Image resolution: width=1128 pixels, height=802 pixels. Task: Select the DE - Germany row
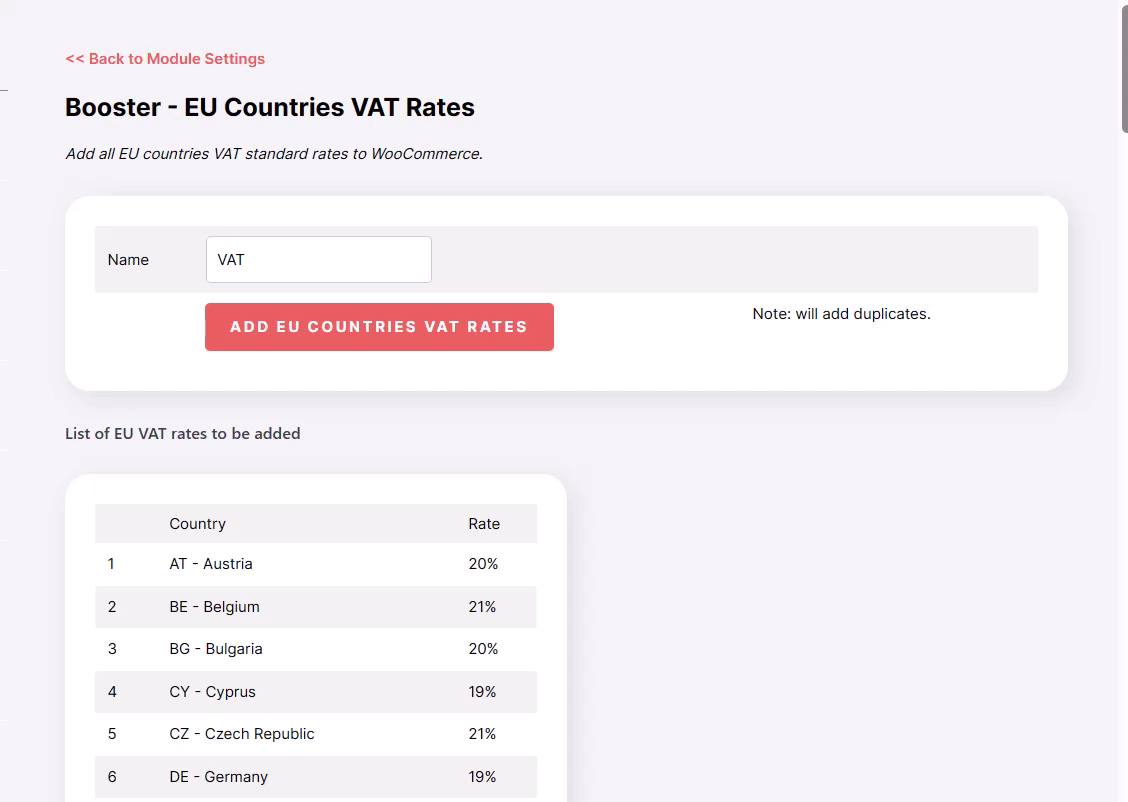tap(316, 777)
